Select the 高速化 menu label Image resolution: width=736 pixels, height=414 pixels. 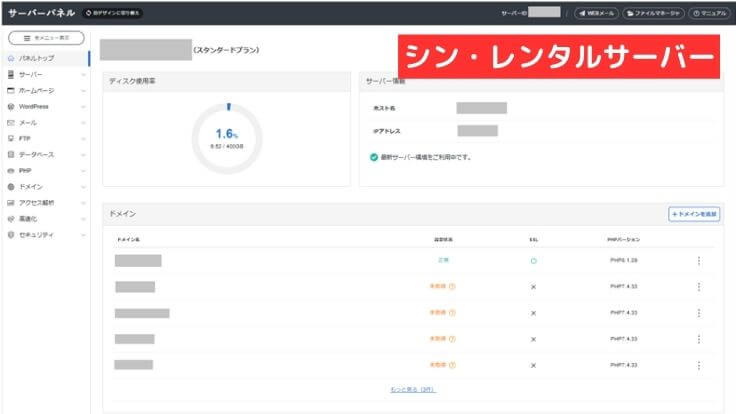click(x=28, y=219)
